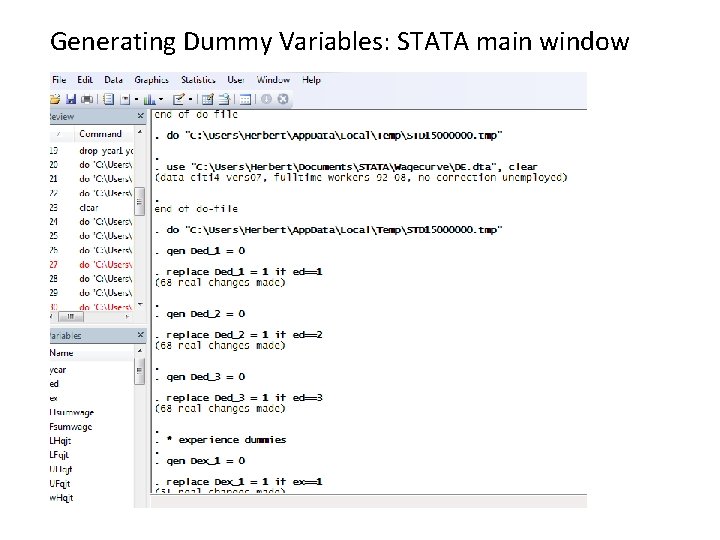Click Review list scroll-up arrow
This screenshot has height=540, width=720.
click(x=140, y=133)
